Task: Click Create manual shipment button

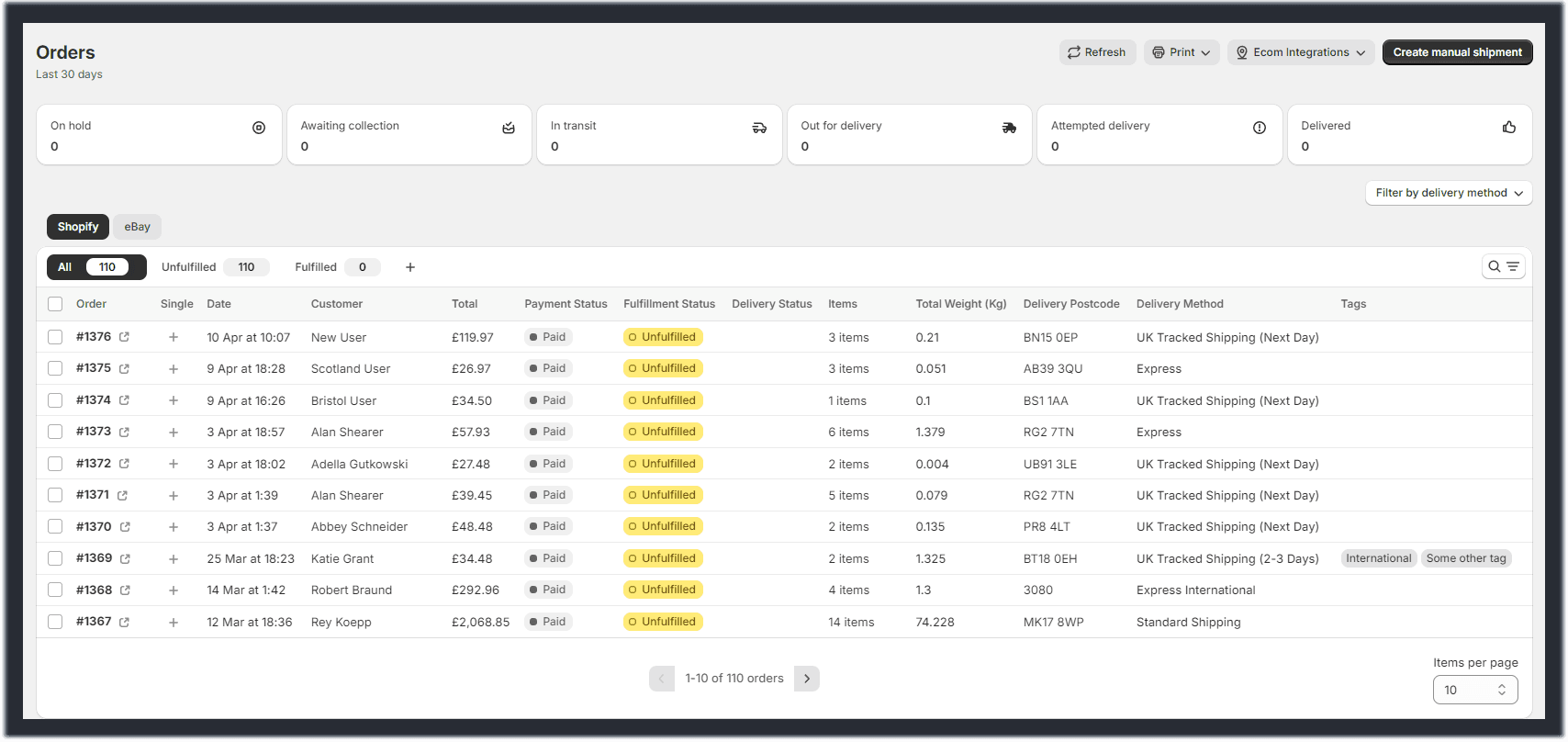Action: click(1457, 52)
